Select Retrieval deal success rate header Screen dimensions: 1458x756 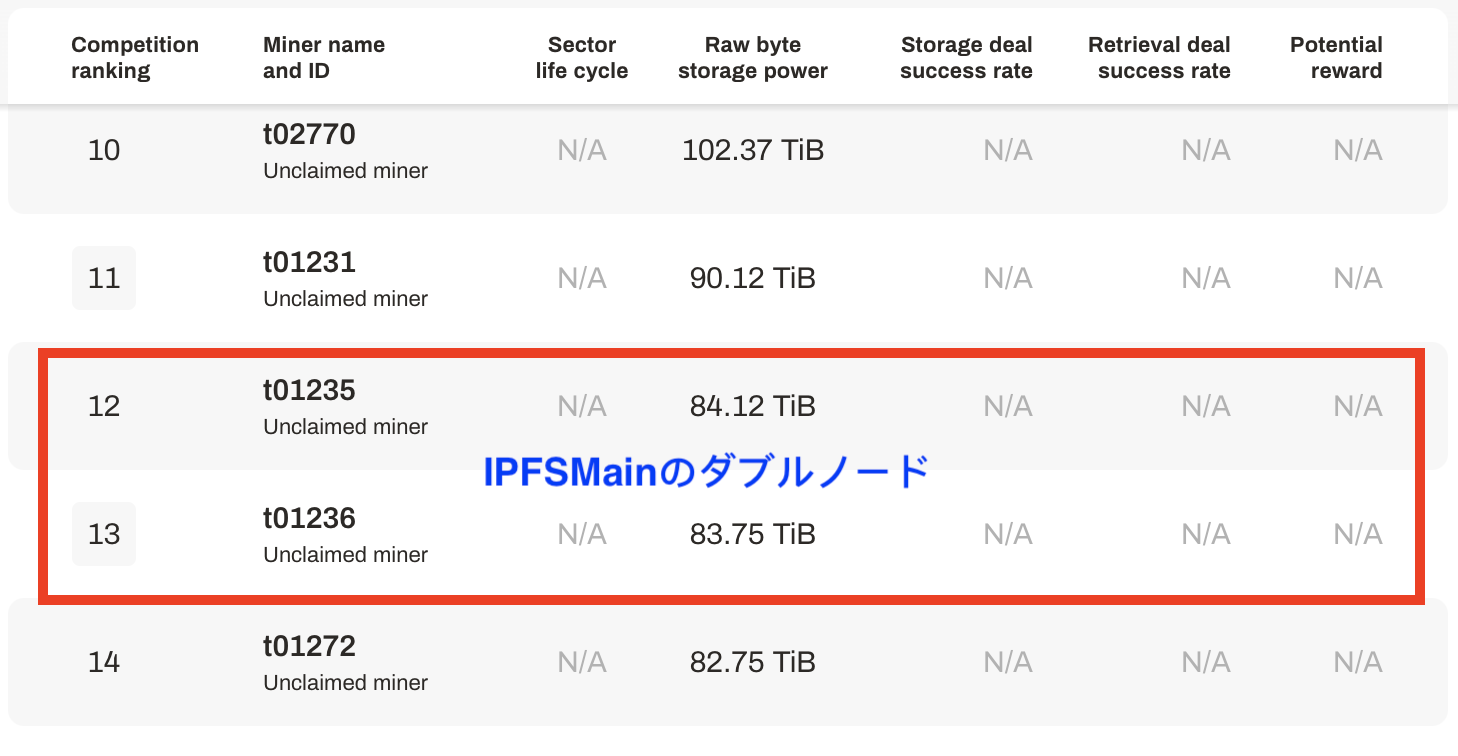[x=1159, y=58]
